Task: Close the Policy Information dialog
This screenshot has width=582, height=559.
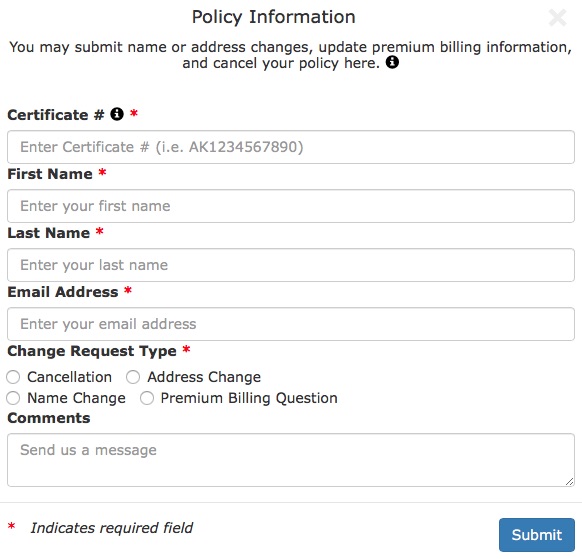Action: tap(558, 17)
